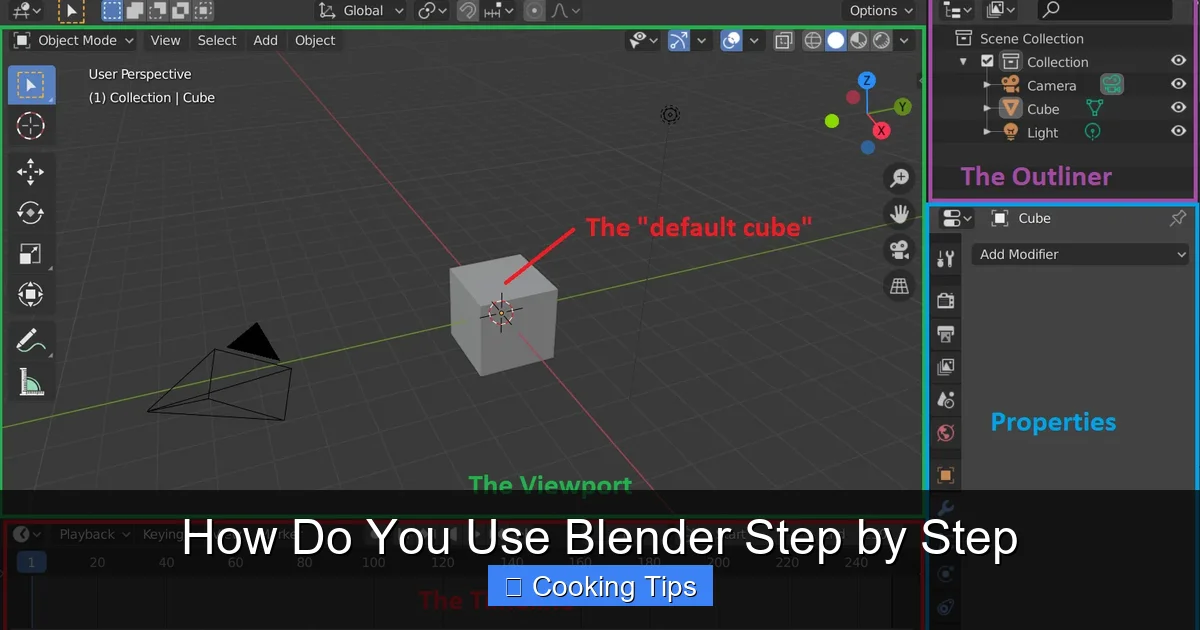The height and width of the screenshot is (630, 1200).
Task: Open the Add menu in the viewport header
Action: [265, 41]
